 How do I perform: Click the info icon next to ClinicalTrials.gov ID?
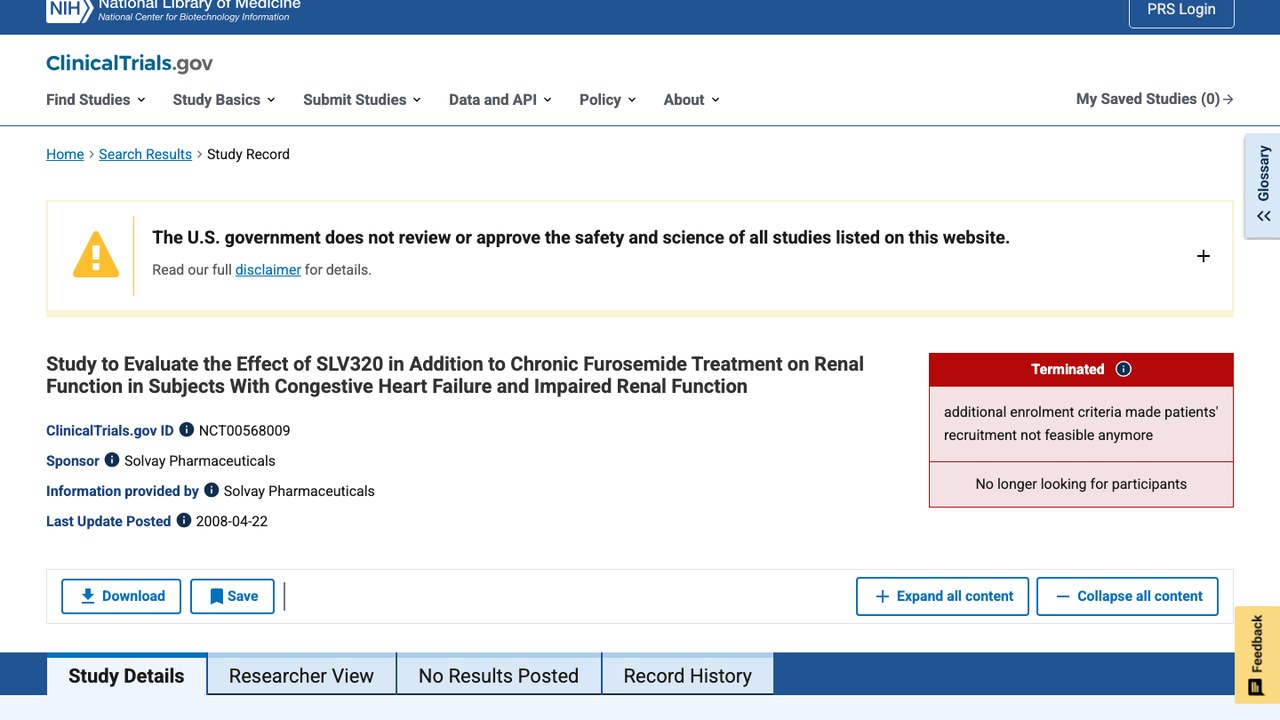(x=186, y=430)
